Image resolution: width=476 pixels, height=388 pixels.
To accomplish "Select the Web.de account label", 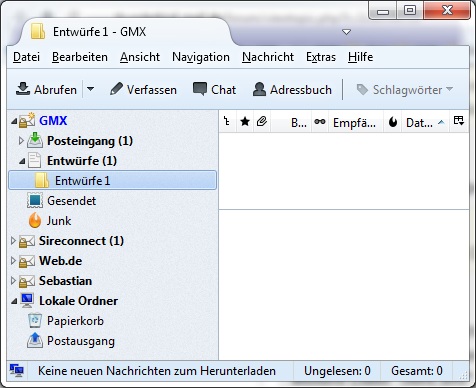I will (x=60, y=261).
